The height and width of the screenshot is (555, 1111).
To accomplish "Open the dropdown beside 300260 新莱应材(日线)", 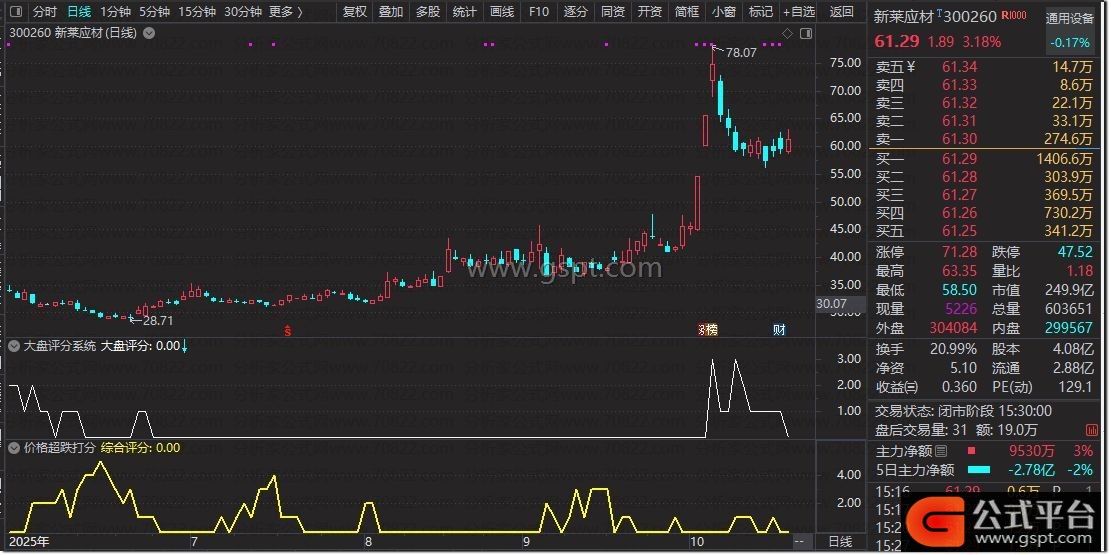I will (x=149, y=33).
